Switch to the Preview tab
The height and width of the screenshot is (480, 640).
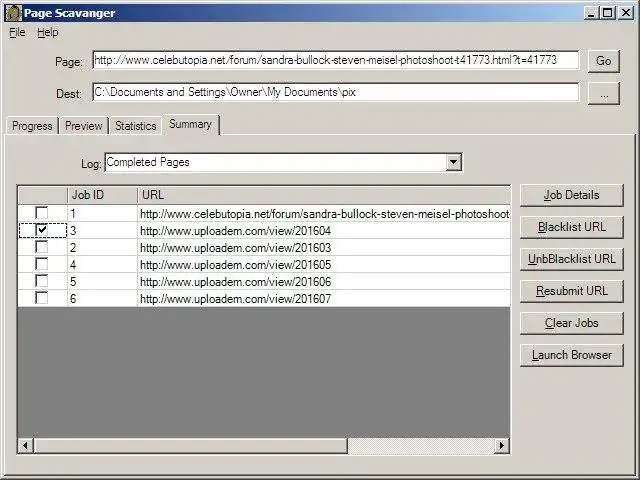[x=84, y=126]
